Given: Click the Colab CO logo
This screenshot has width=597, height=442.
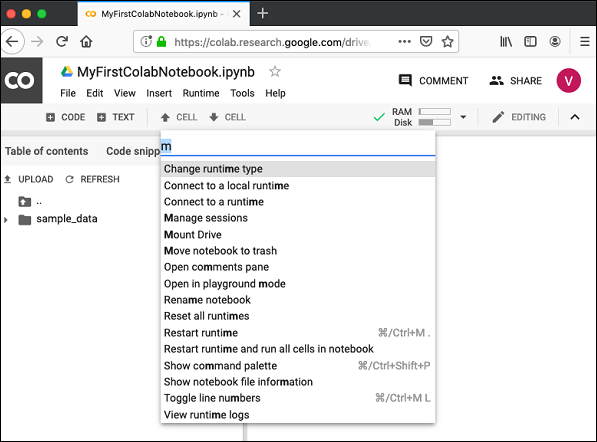Looking at the screenshot, I should (x=21, y=80).
